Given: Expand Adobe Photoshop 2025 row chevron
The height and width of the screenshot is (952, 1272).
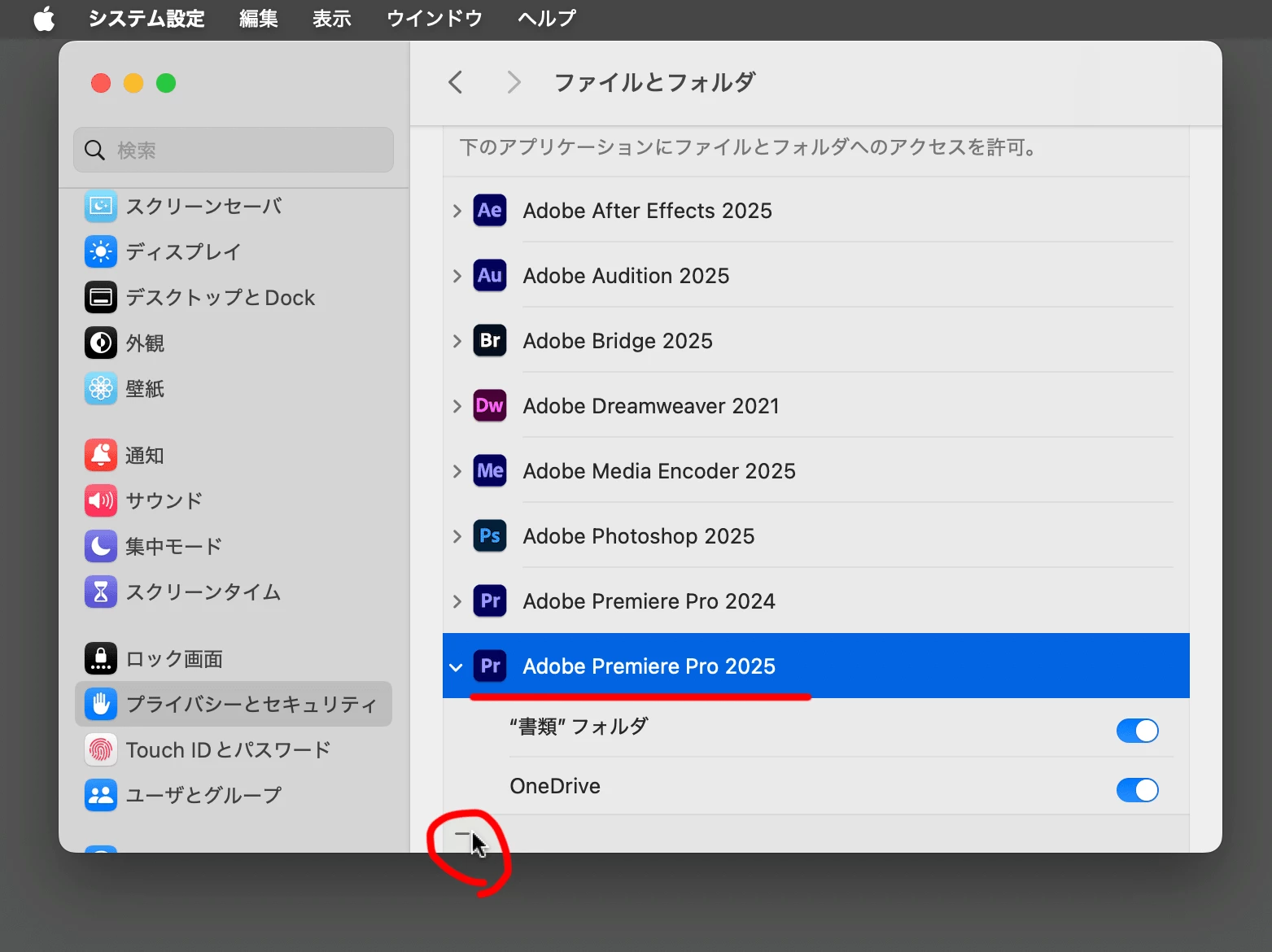Looking at the screenshot, I should (457, 536).
